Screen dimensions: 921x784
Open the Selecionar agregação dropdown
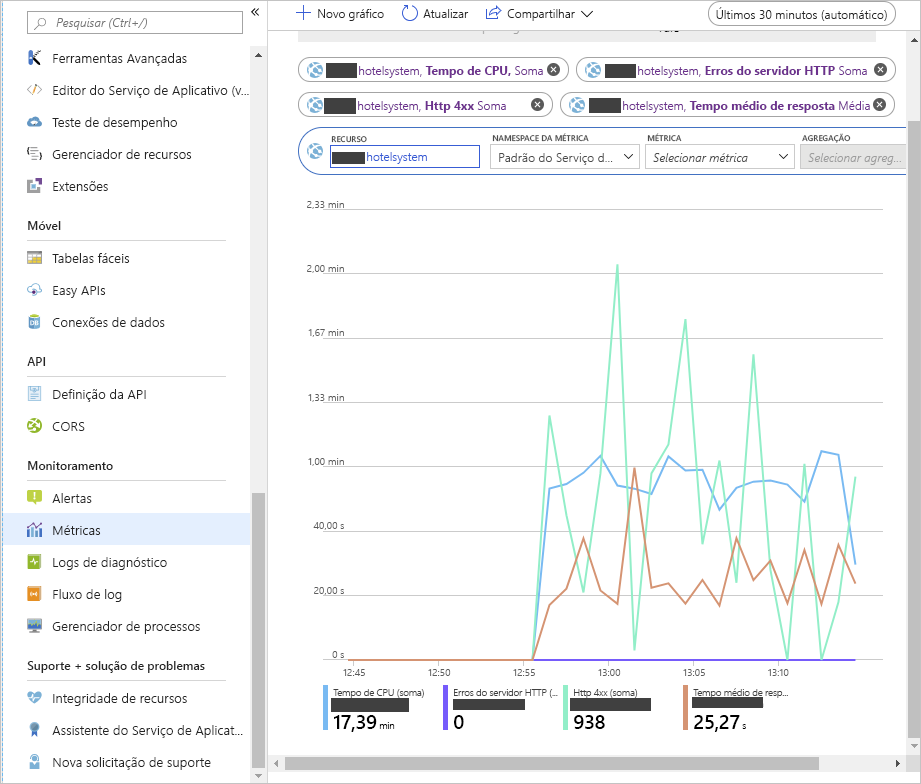click(x=853, y=157)
